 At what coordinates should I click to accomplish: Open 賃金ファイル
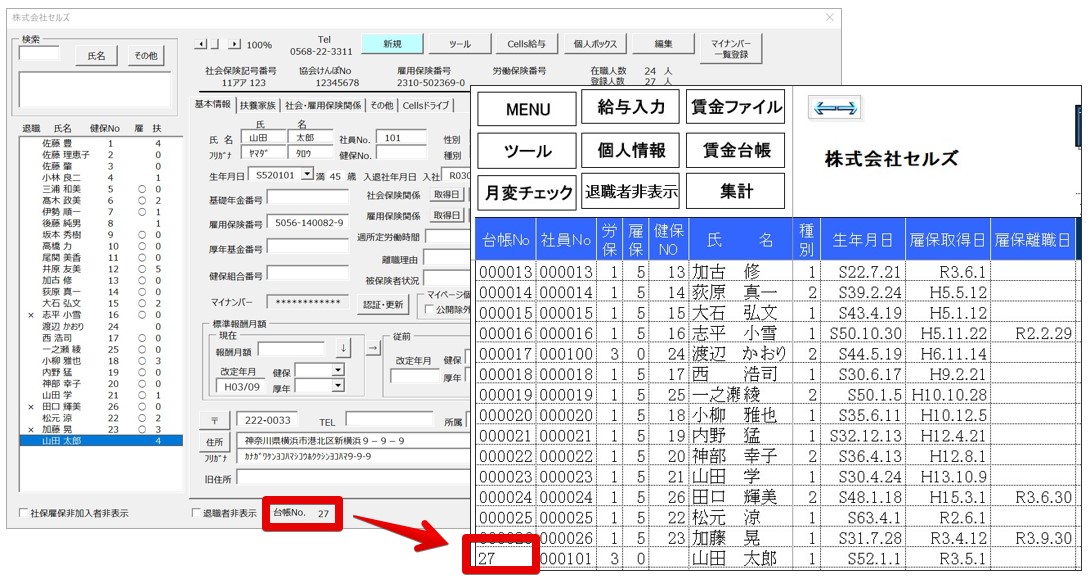735,107
